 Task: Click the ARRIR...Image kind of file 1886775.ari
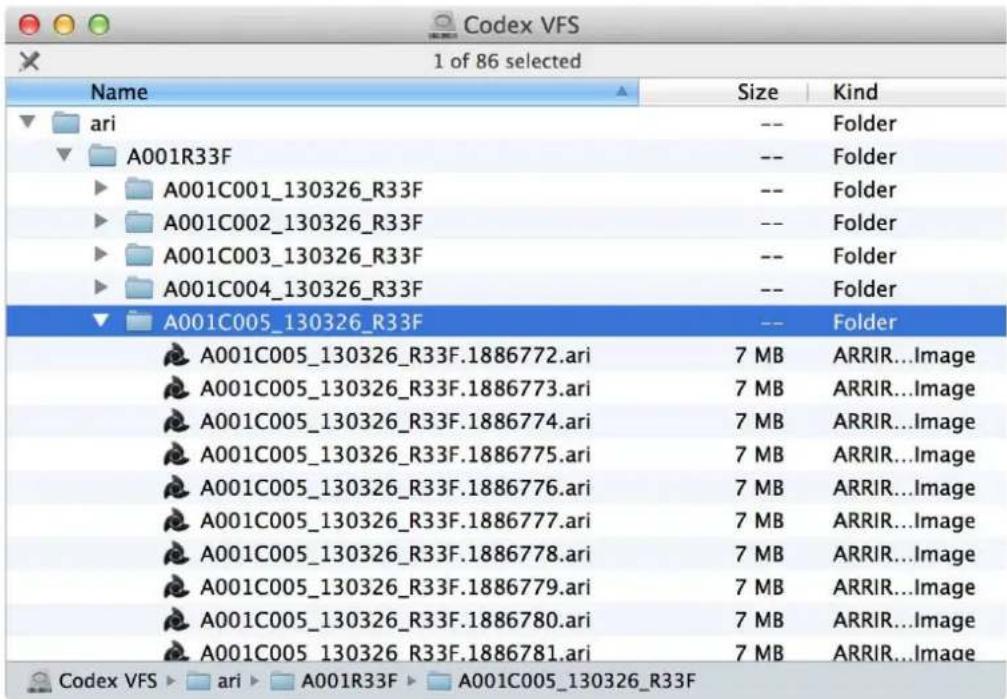click(x=904, y=455)
